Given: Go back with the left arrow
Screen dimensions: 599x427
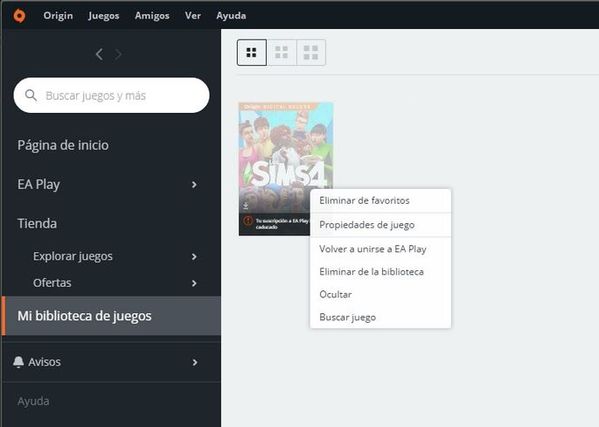Looking at the screenshot, I should pyautogui.click(x=99, y=54).
